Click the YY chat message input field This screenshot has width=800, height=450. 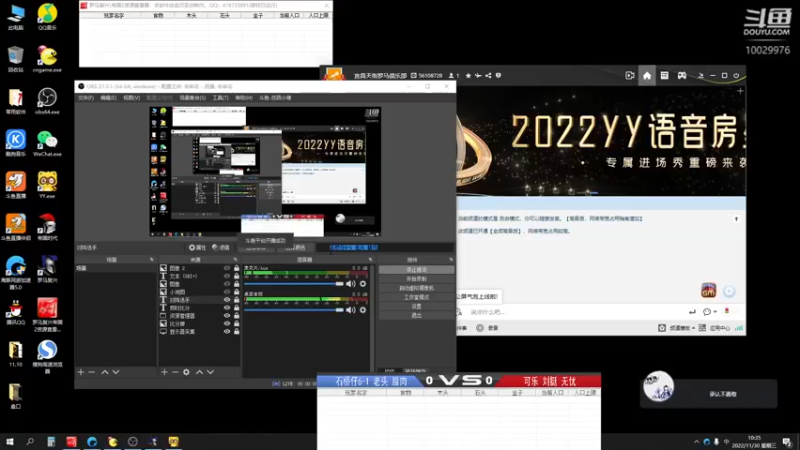click(x=574, y=312)
